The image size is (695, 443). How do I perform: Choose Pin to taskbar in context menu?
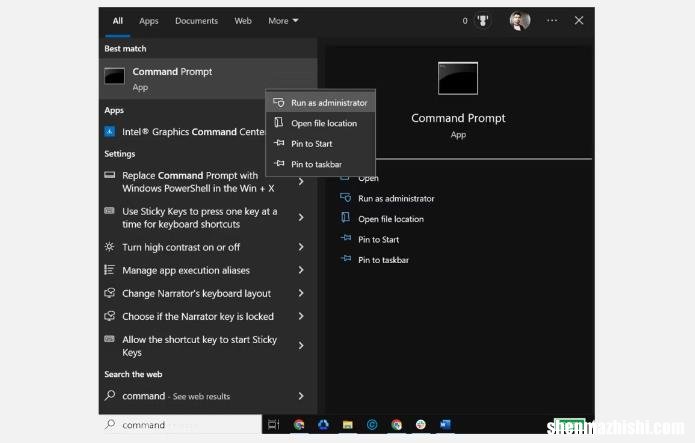point(320,164)
